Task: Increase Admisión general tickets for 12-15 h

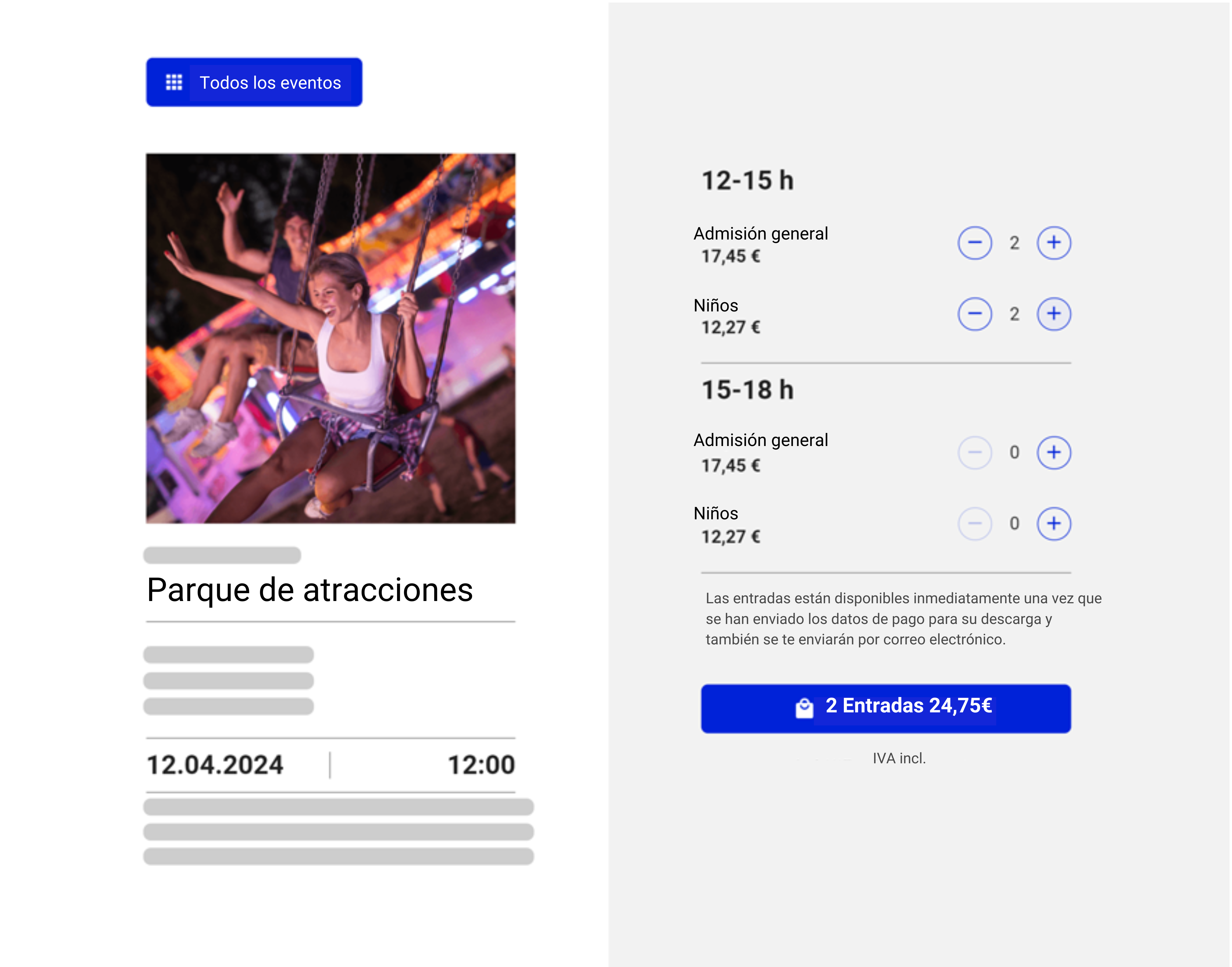Action: click(x=1053, y=243)
